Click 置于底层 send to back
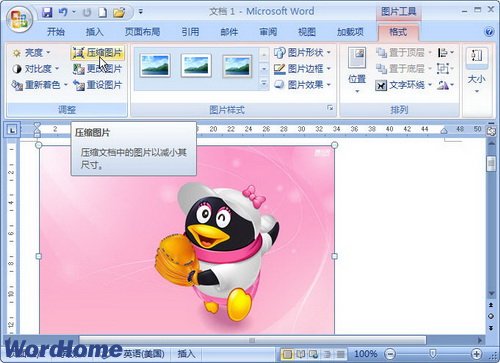This screenshot has width=500, height=363. pos(403,69)
